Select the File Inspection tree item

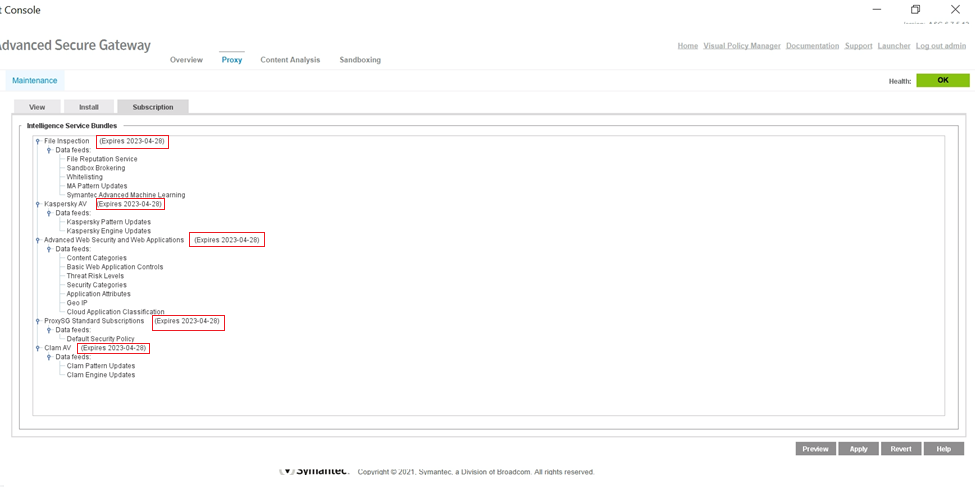point(67,141)
